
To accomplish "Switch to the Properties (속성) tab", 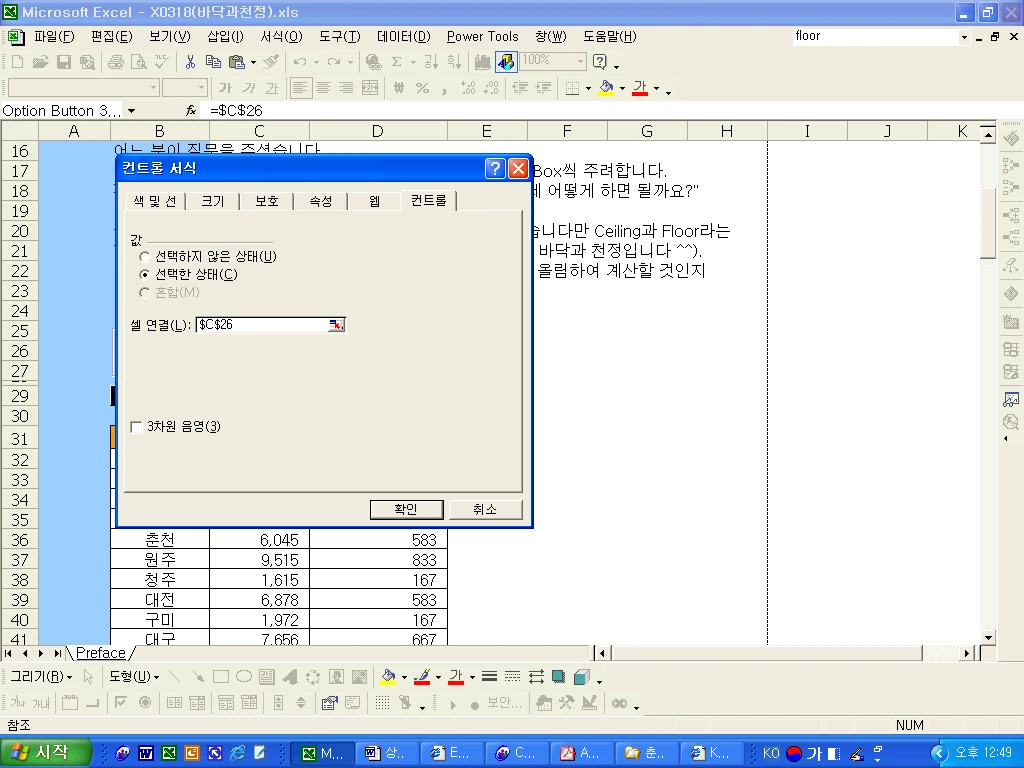I will [x=321, y=201].
